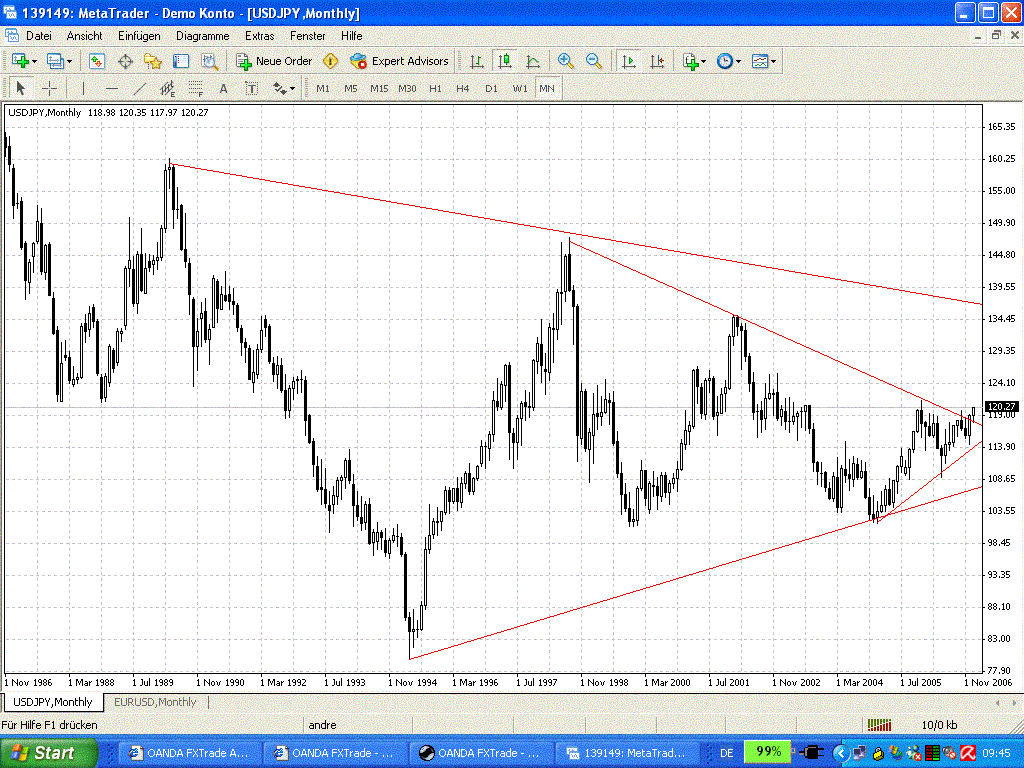Click the zoom in magnifier icon
Screen dimensions: 1024x768
tap(566, 61)
